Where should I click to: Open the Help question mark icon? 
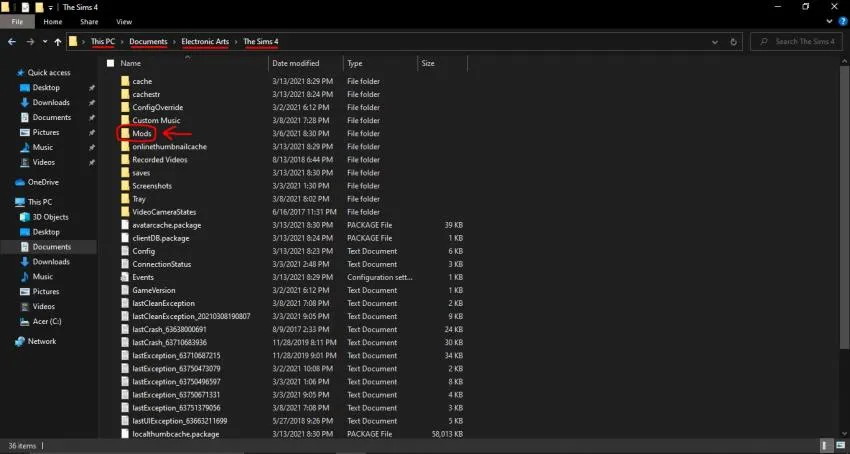pyautogui.click(x=843, y=22)
